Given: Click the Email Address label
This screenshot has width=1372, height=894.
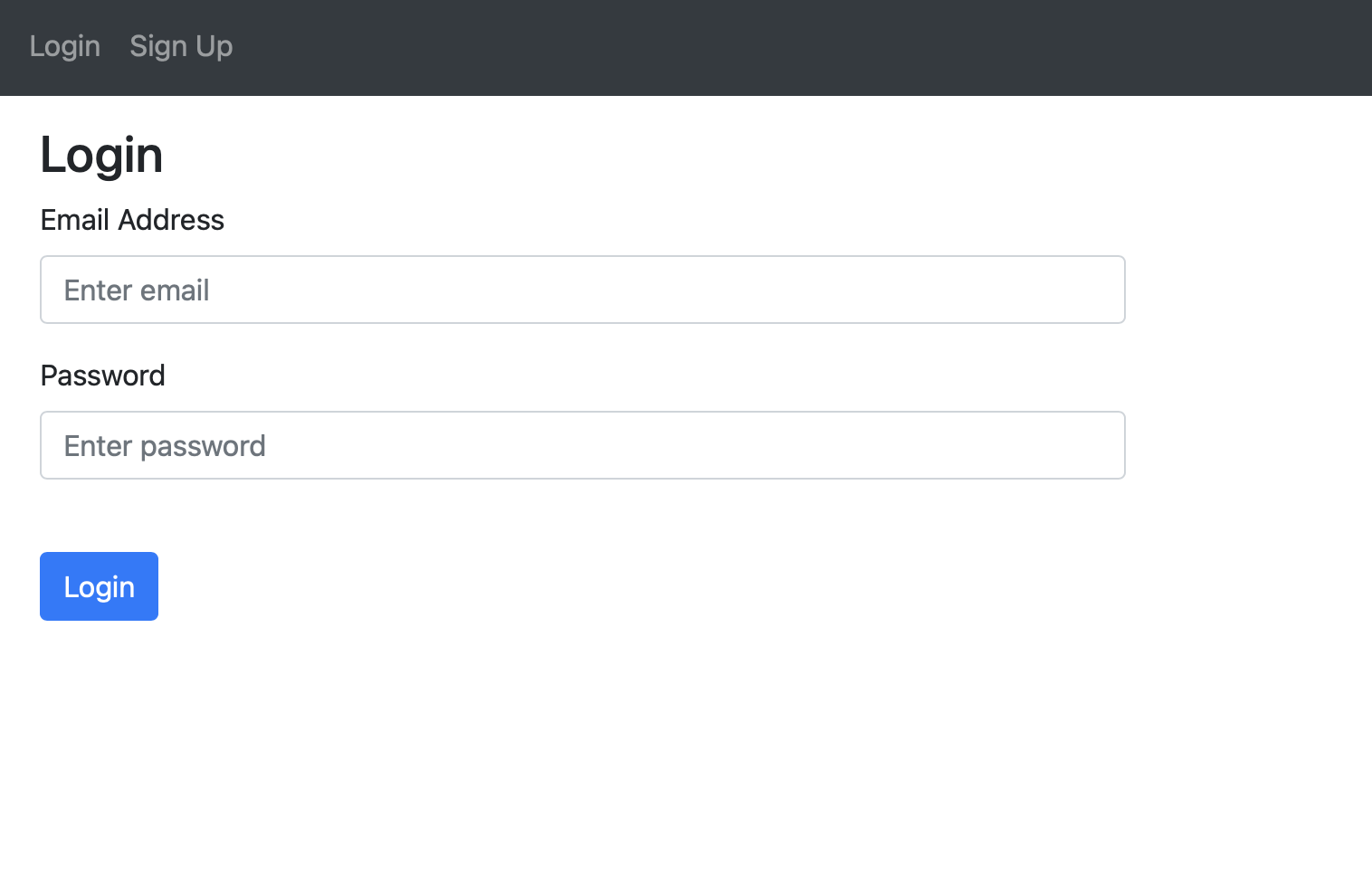Looking at the screenshot, I should (x=132, y=220).
